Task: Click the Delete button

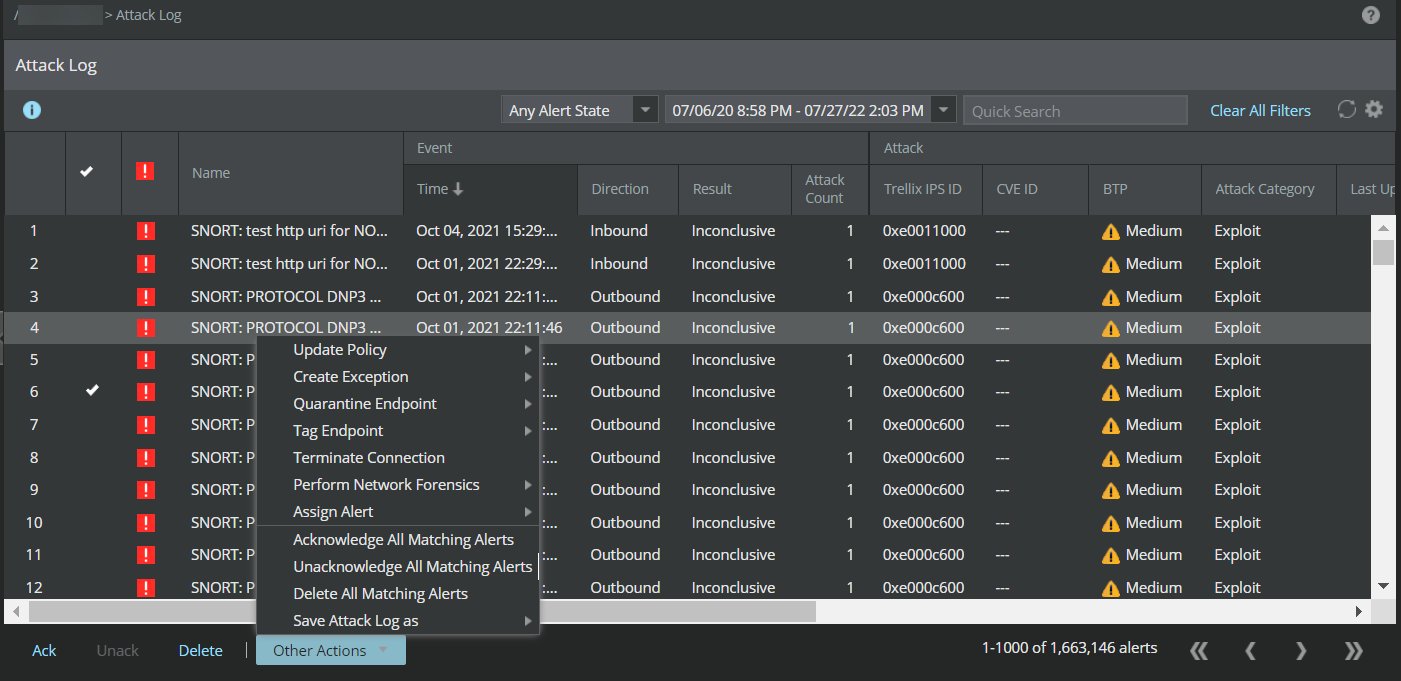Action: coord(200,650)
